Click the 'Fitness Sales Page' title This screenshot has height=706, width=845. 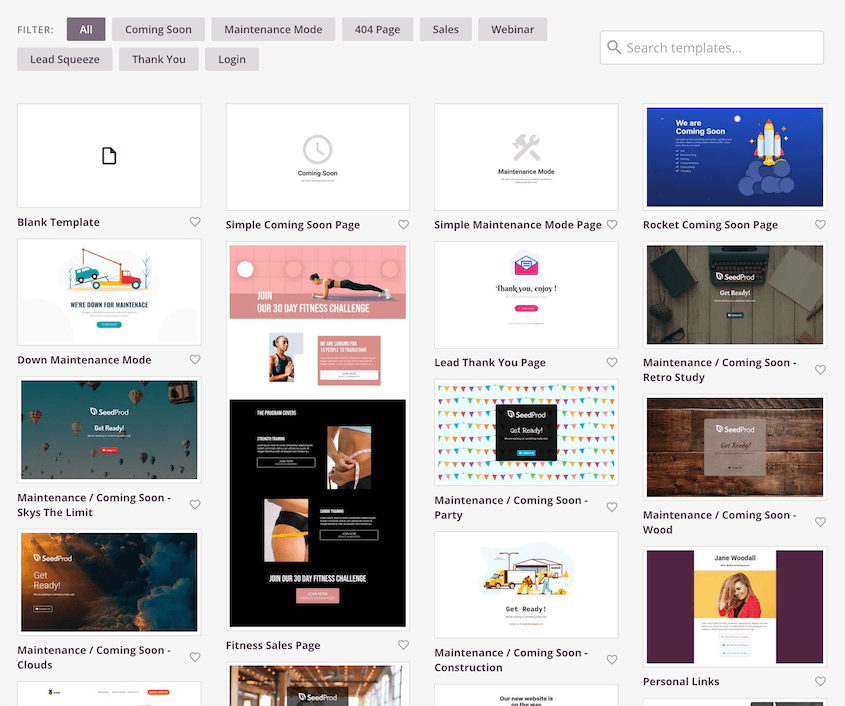273,645
